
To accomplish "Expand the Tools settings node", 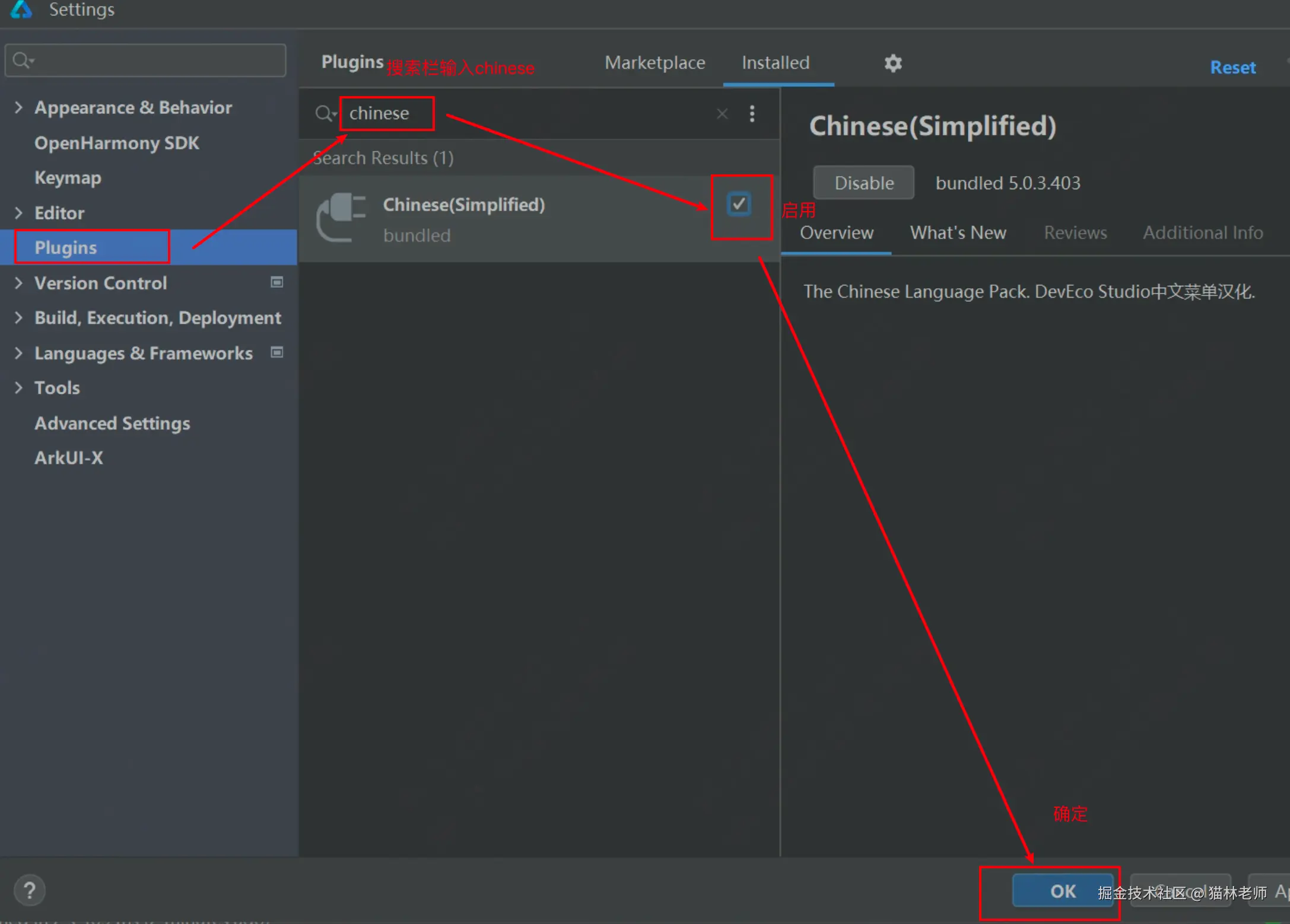I will [x=18, y=388].
